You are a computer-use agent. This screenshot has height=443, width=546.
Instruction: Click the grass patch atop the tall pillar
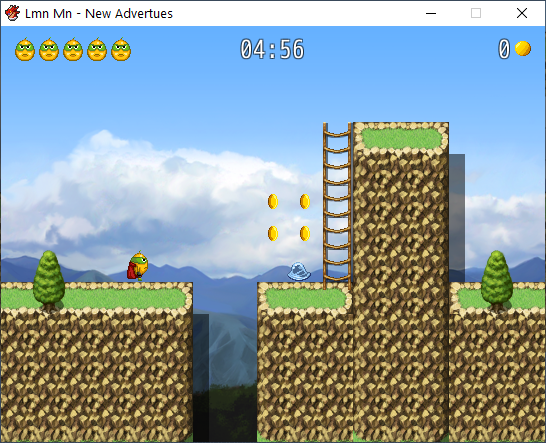click(401, 138)
